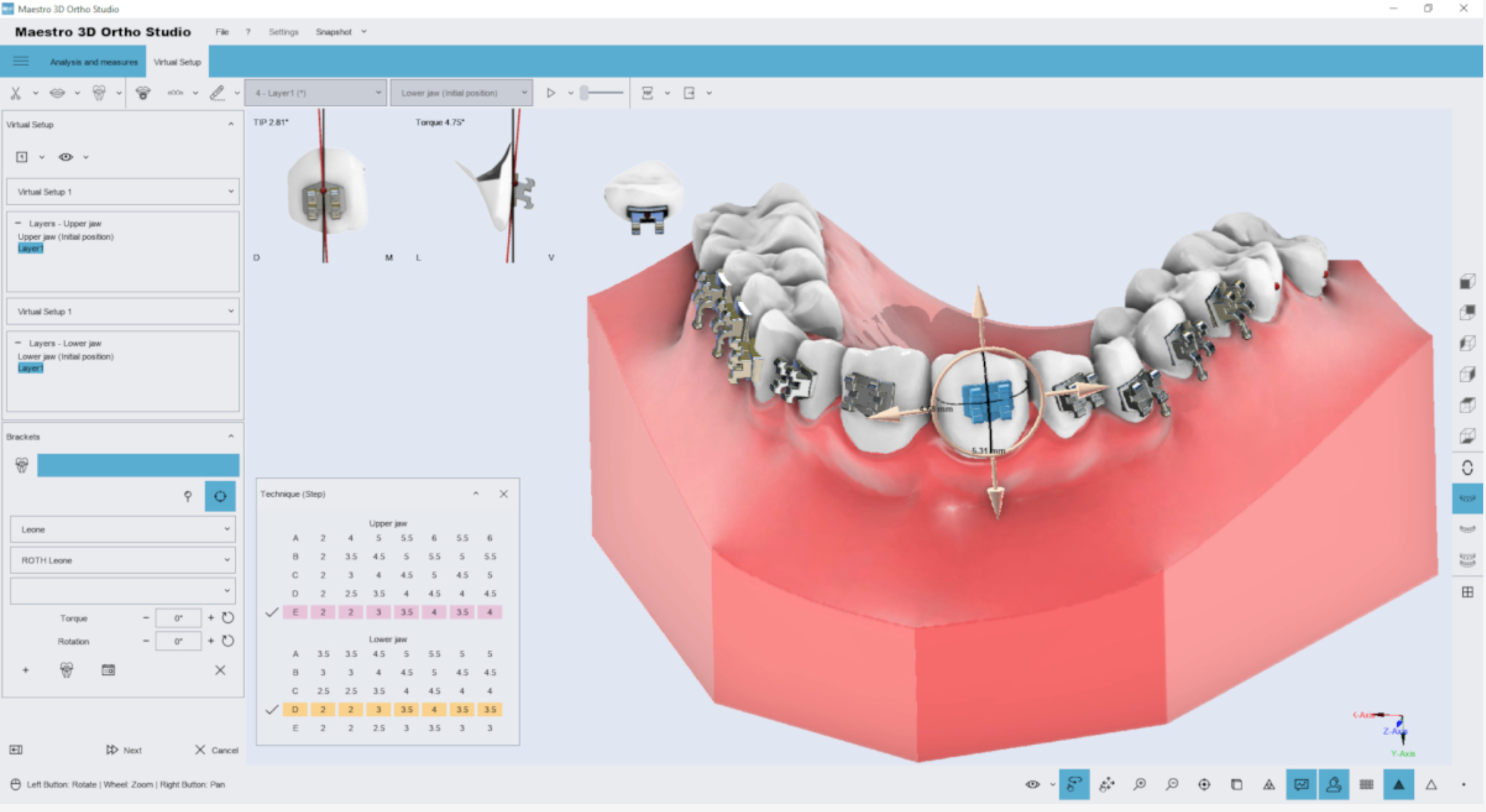Screen dimensions: 1486x812
Task: Toggle the circular target button in Brackets
Action: 220,496
